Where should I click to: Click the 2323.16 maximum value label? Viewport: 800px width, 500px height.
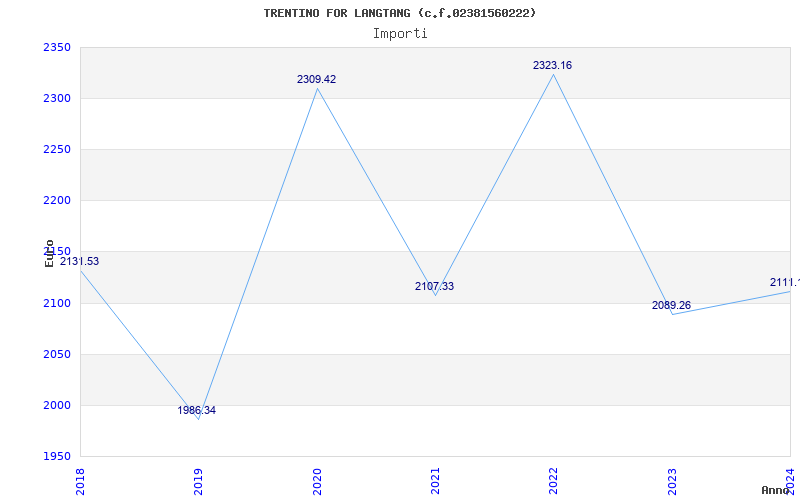pyautogui.click(x=553, y=65)
